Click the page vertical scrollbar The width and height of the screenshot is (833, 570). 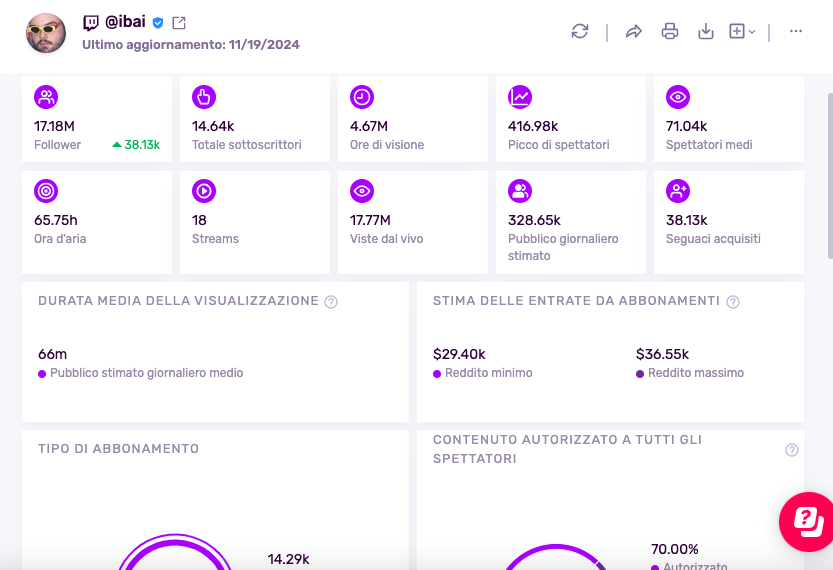830,175
